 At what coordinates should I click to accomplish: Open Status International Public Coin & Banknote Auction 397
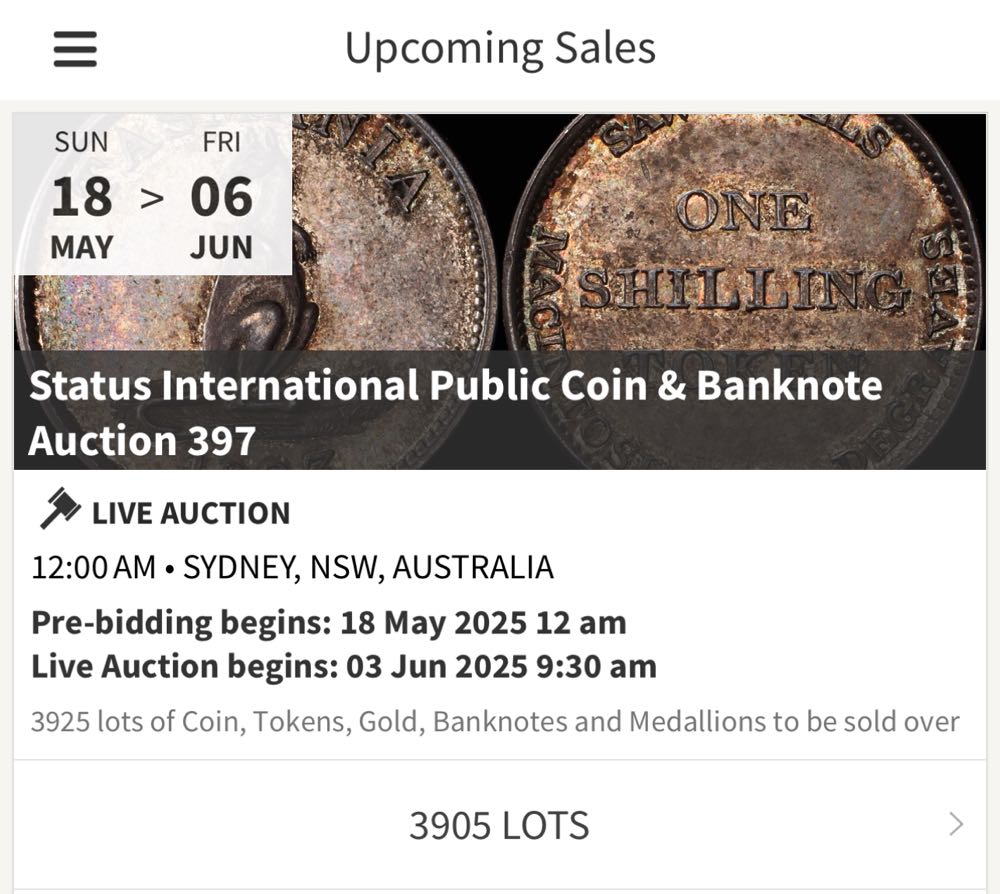(x=455, y=412)
